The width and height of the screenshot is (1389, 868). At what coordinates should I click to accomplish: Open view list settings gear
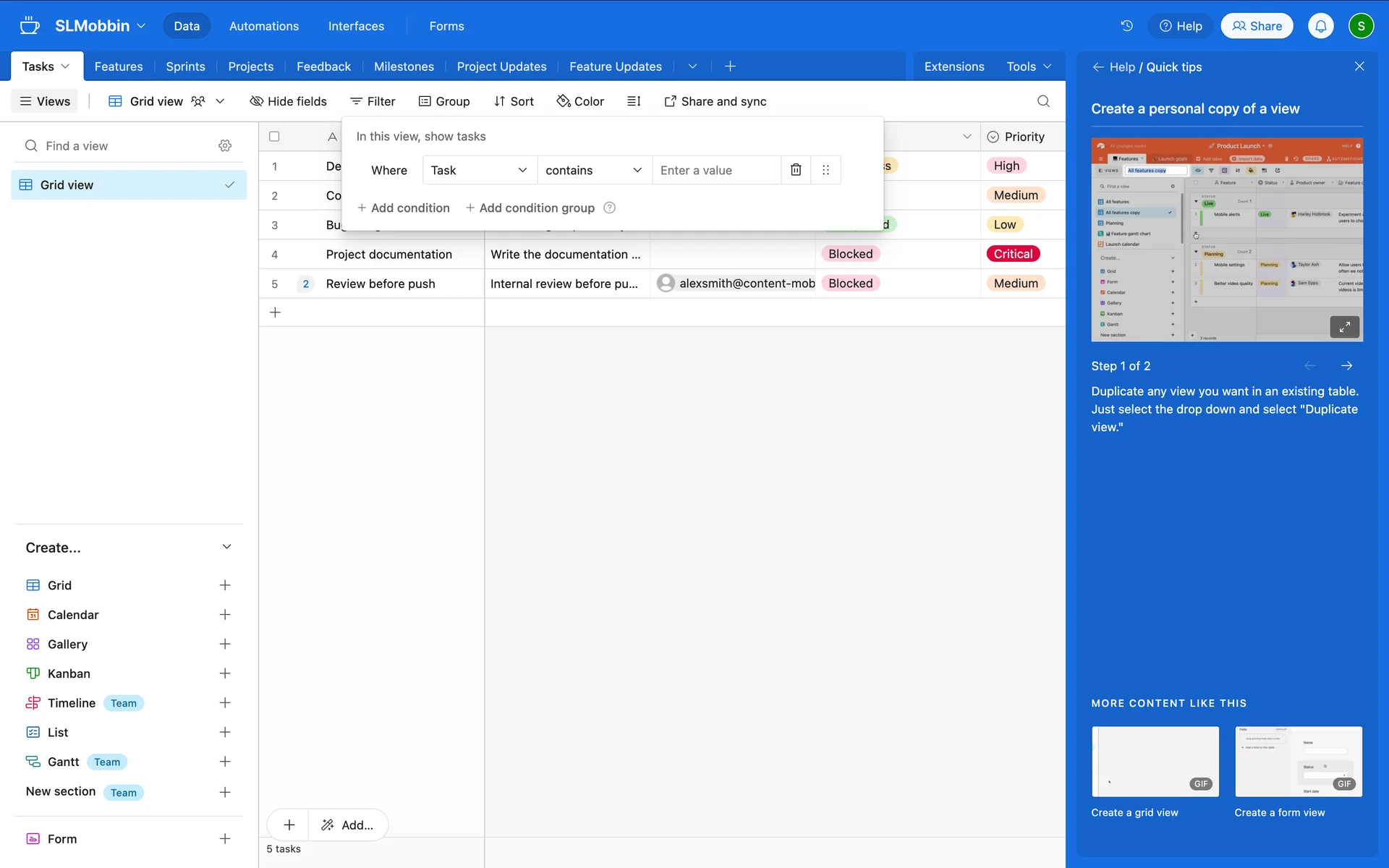pyautogui.click(x=225, y=146)
